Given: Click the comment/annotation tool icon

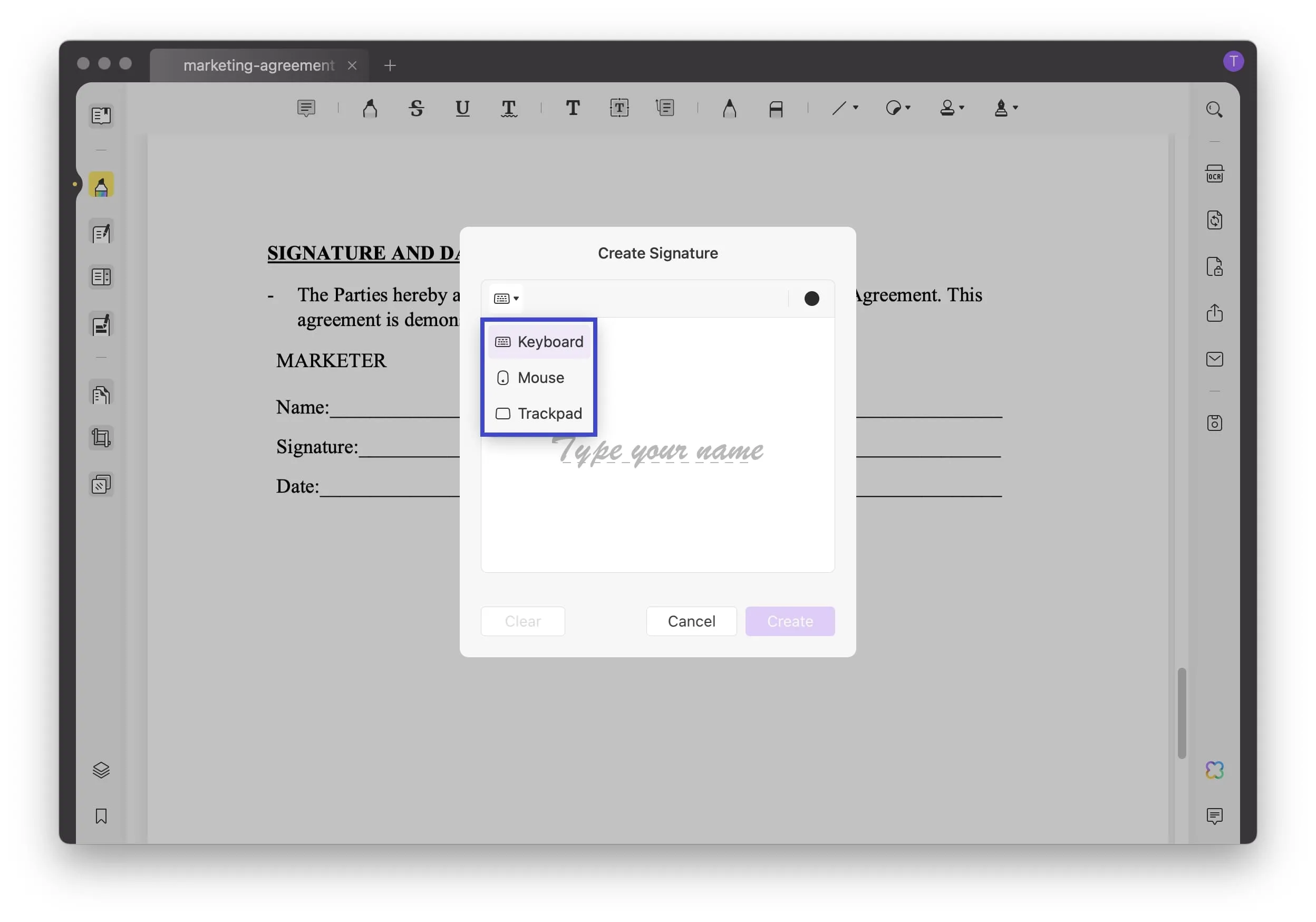Looking at the screenshot, I should click(305, 108).
